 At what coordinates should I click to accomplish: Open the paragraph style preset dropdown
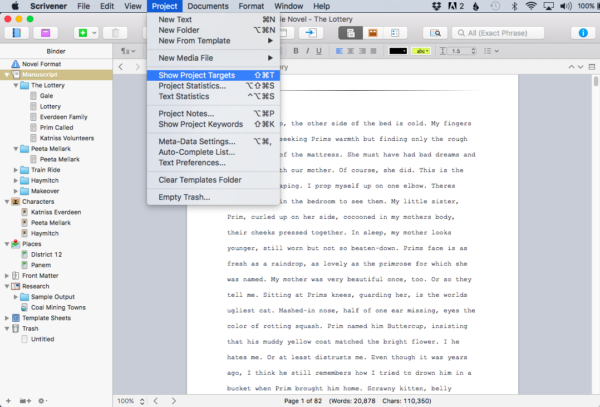click(x=128, y=51)
